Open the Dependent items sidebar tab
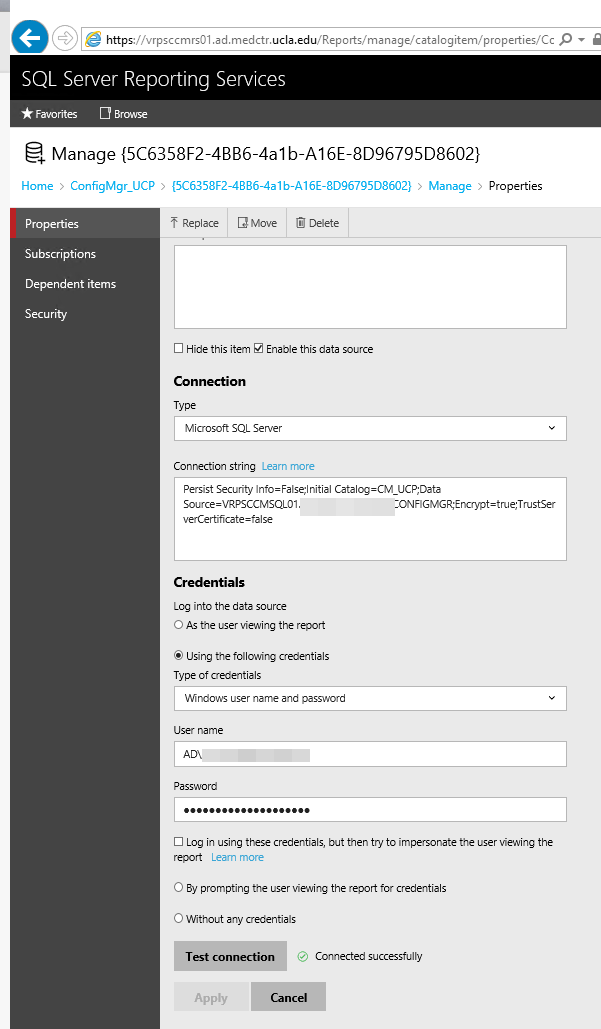This screenshot has width=601, height=1029. click(85, 284)
